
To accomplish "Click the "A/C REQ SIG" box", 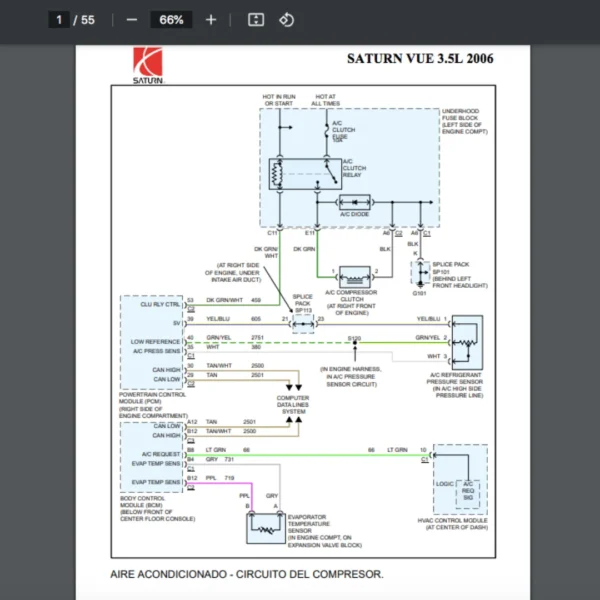I will coord(468,494).
